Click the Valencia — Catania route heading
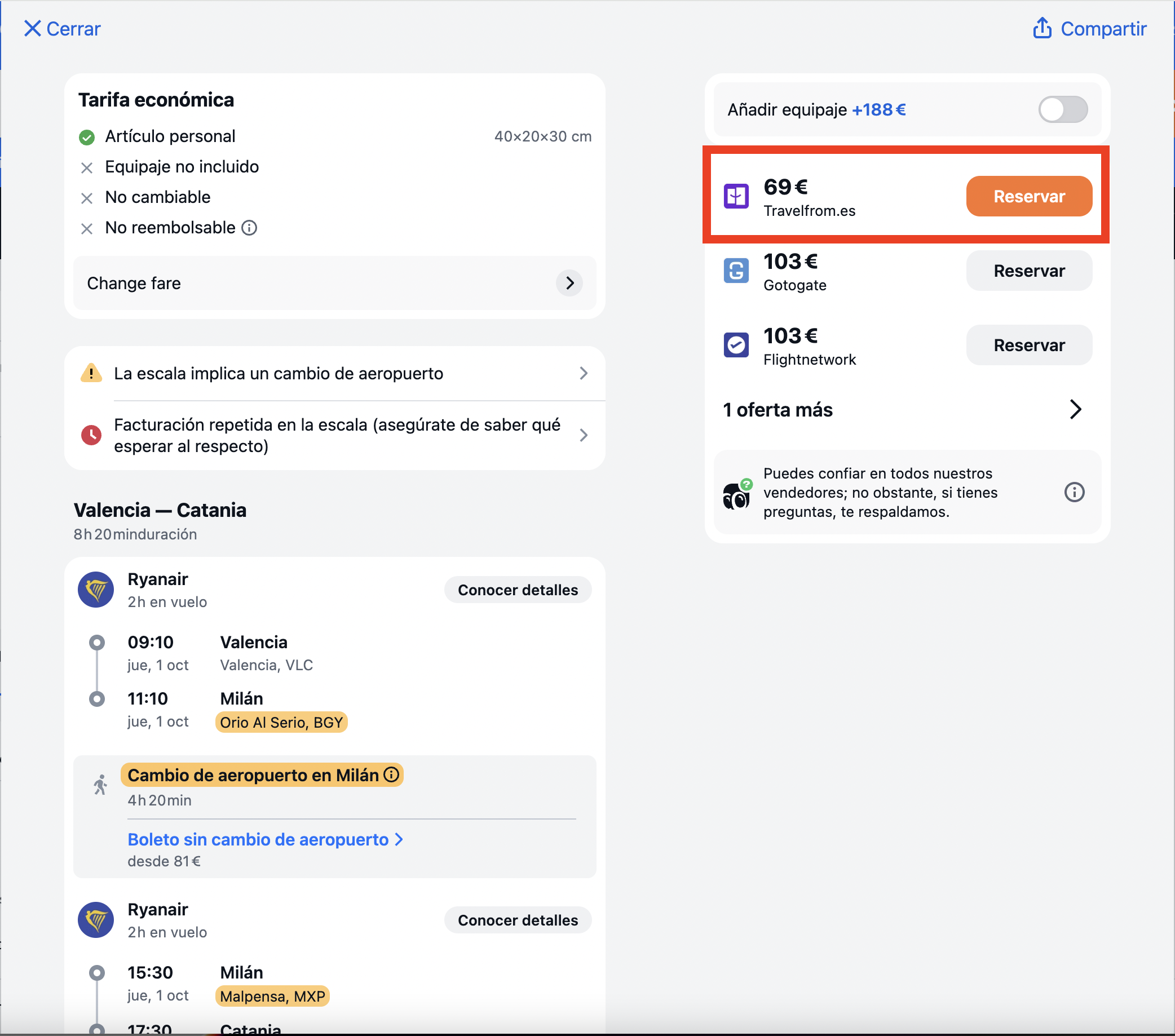 (x=160, y=510)
